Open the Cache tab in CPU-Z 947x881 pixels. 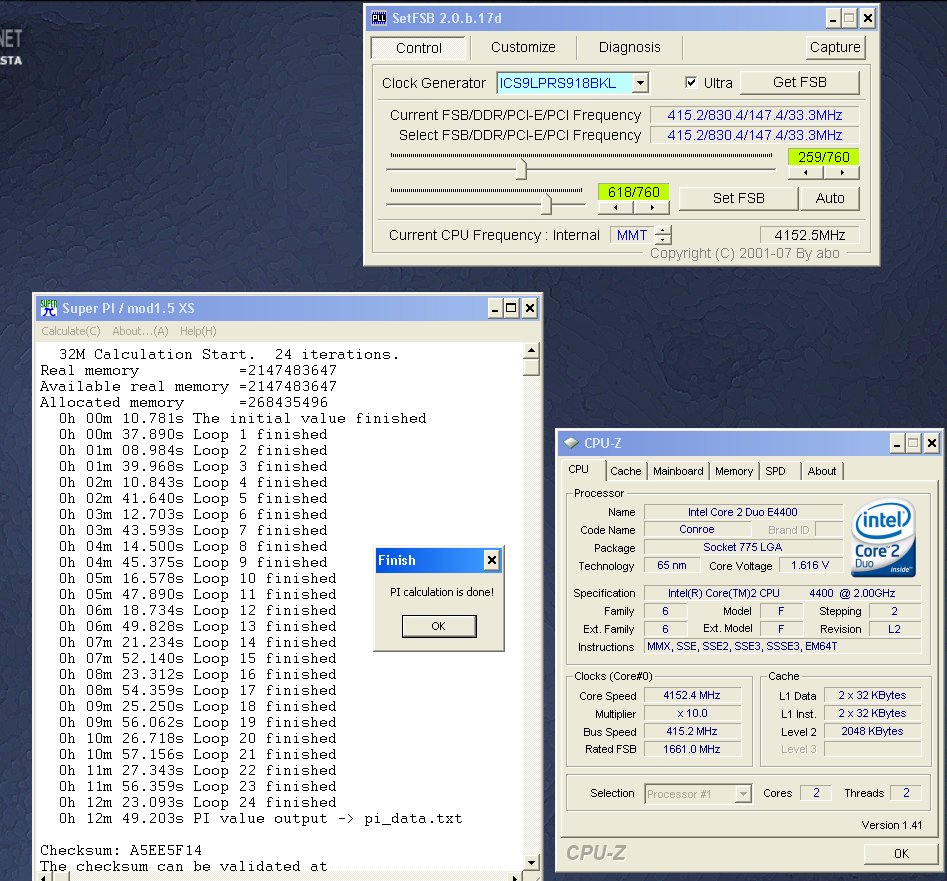626,471
